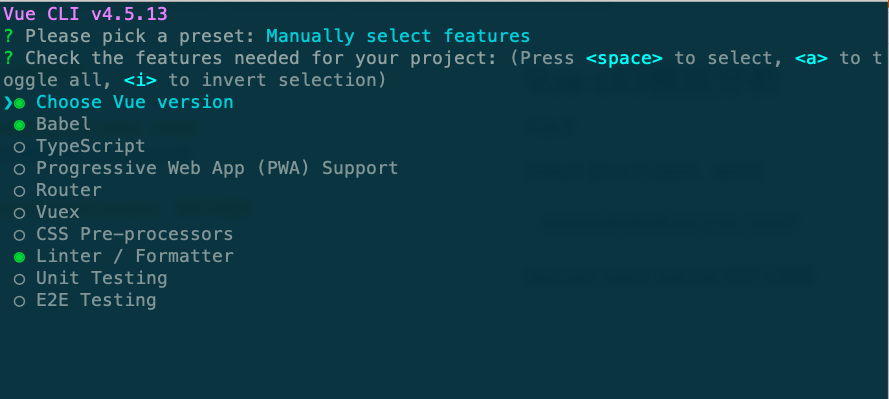Check the Progressive Web App (PWA) Support circle
Image resolution: width=889 pixels, height=399 pixels.
coord(19,169)
